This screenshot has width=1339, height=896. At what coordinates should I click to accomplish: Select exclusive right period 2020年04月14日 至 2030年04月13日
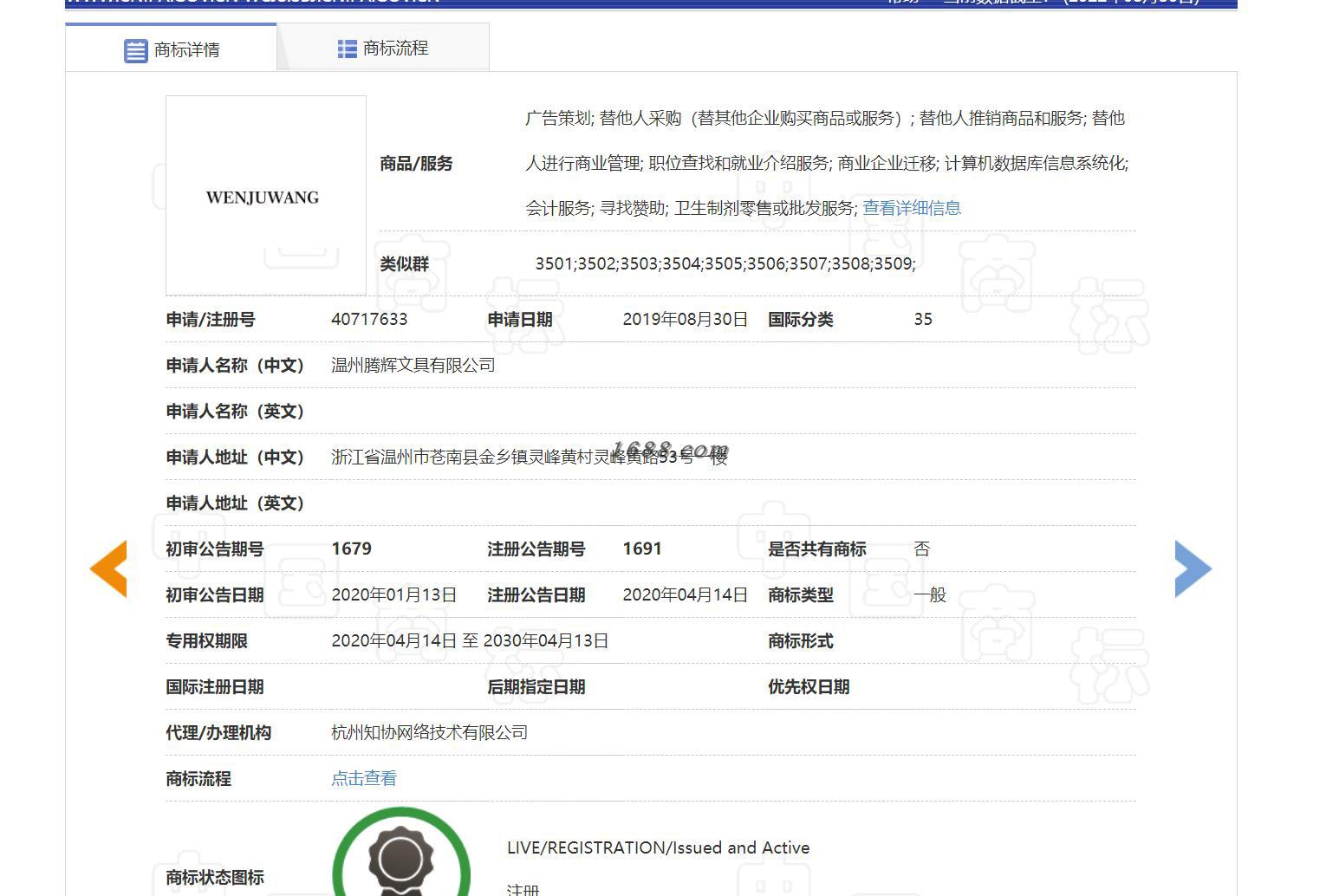click(470, 640)
